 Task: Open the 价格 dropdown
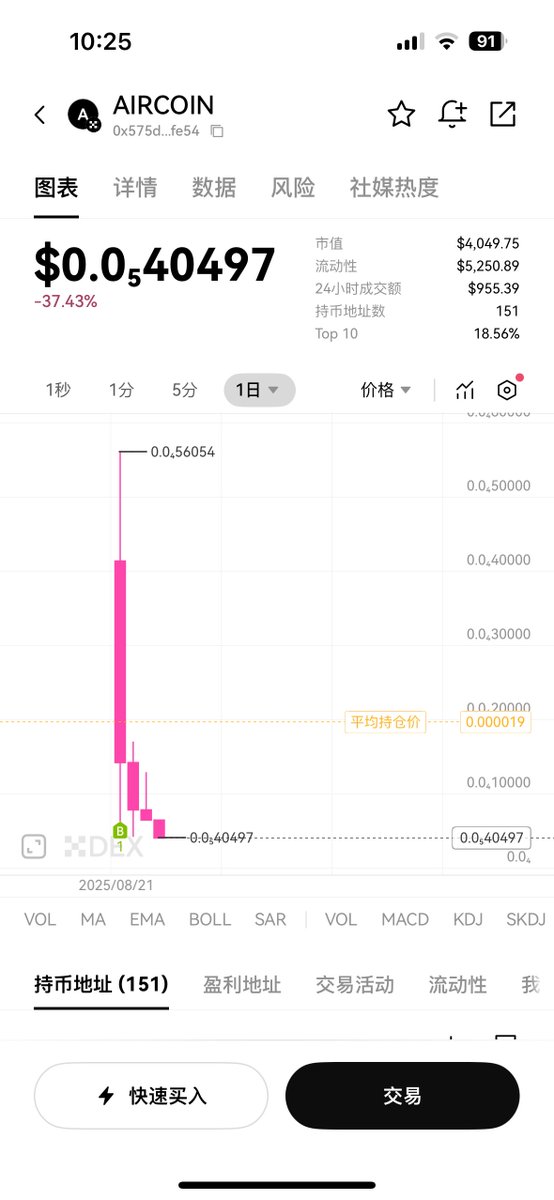point(386,390)
